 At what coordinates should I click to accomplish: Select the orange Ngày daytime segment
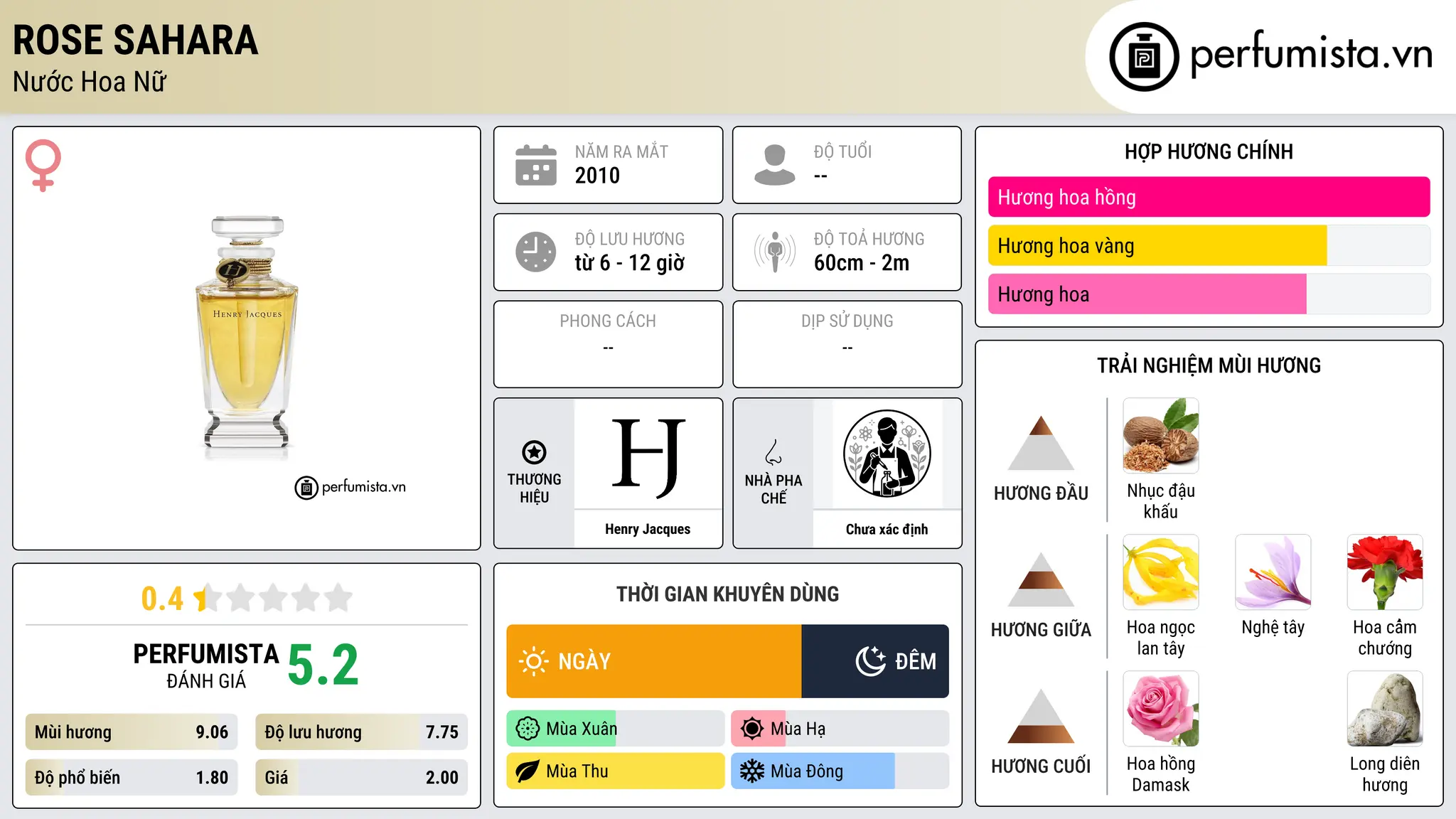[654, 661]
